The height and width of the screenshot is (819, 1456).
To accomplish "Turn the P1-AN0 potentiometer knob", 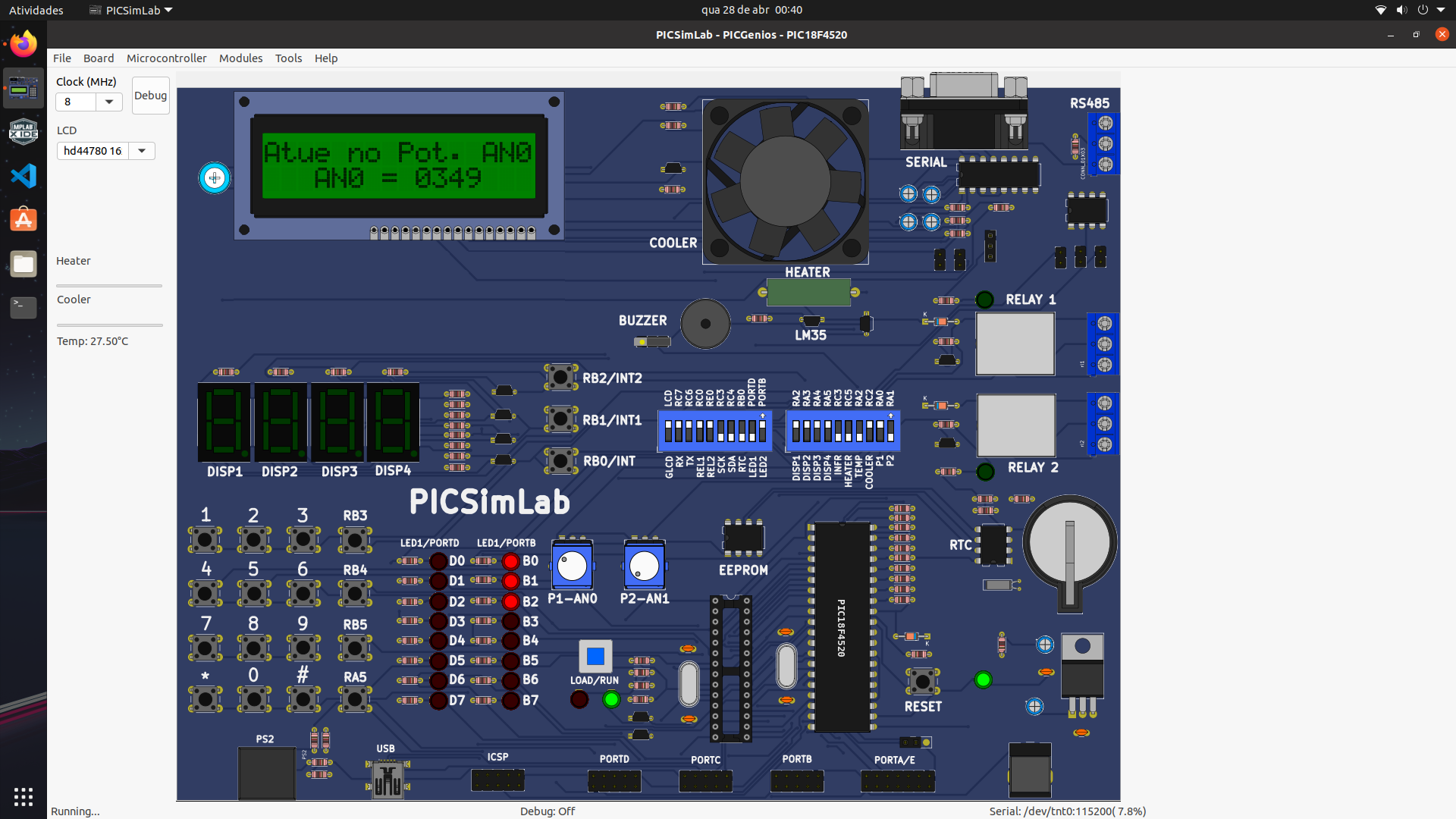I will pyautogui.click(x=572, y=566).
